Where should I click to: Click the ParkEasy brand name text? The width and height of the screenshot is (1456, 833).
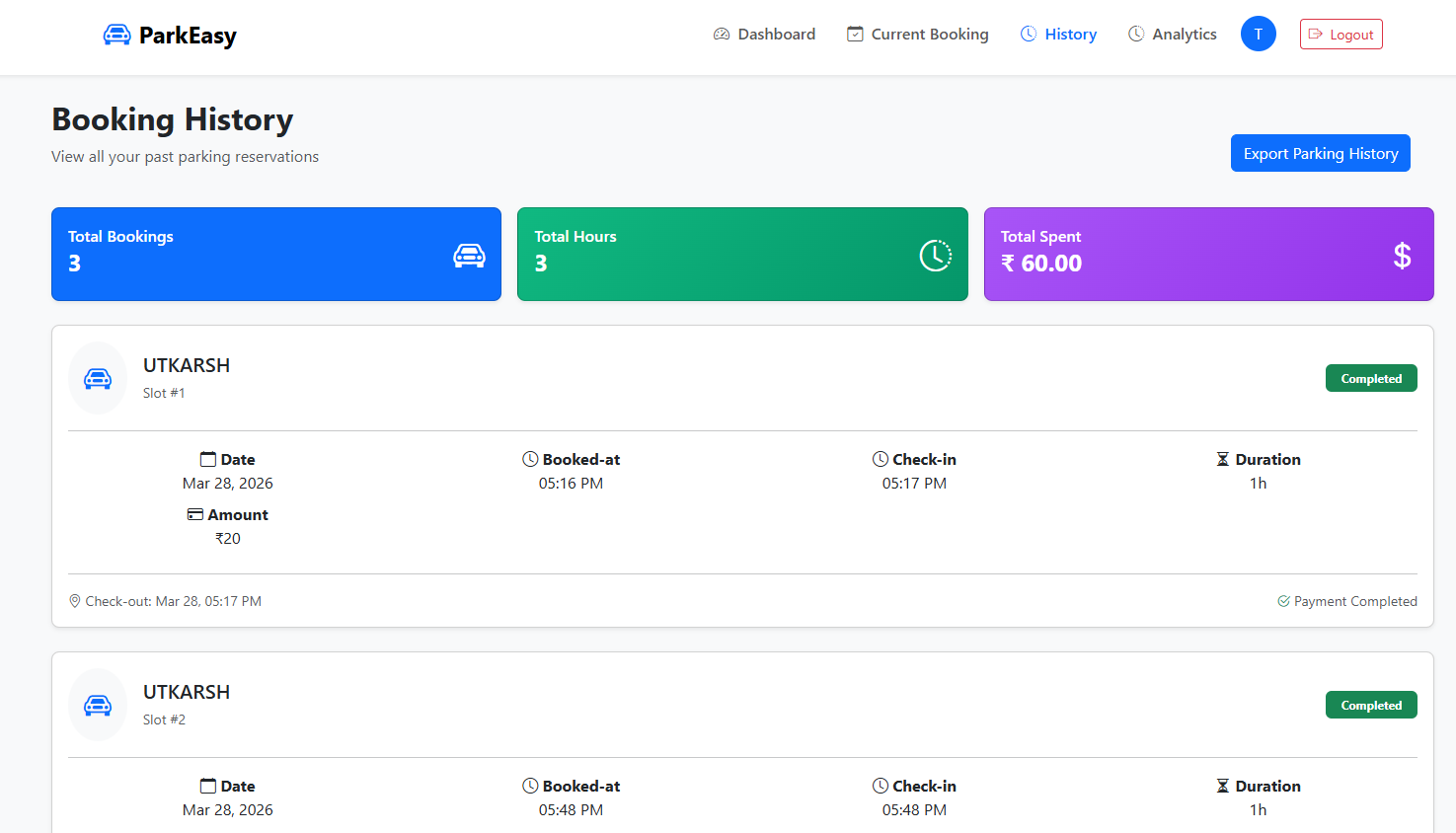click(x=188, y=36)
